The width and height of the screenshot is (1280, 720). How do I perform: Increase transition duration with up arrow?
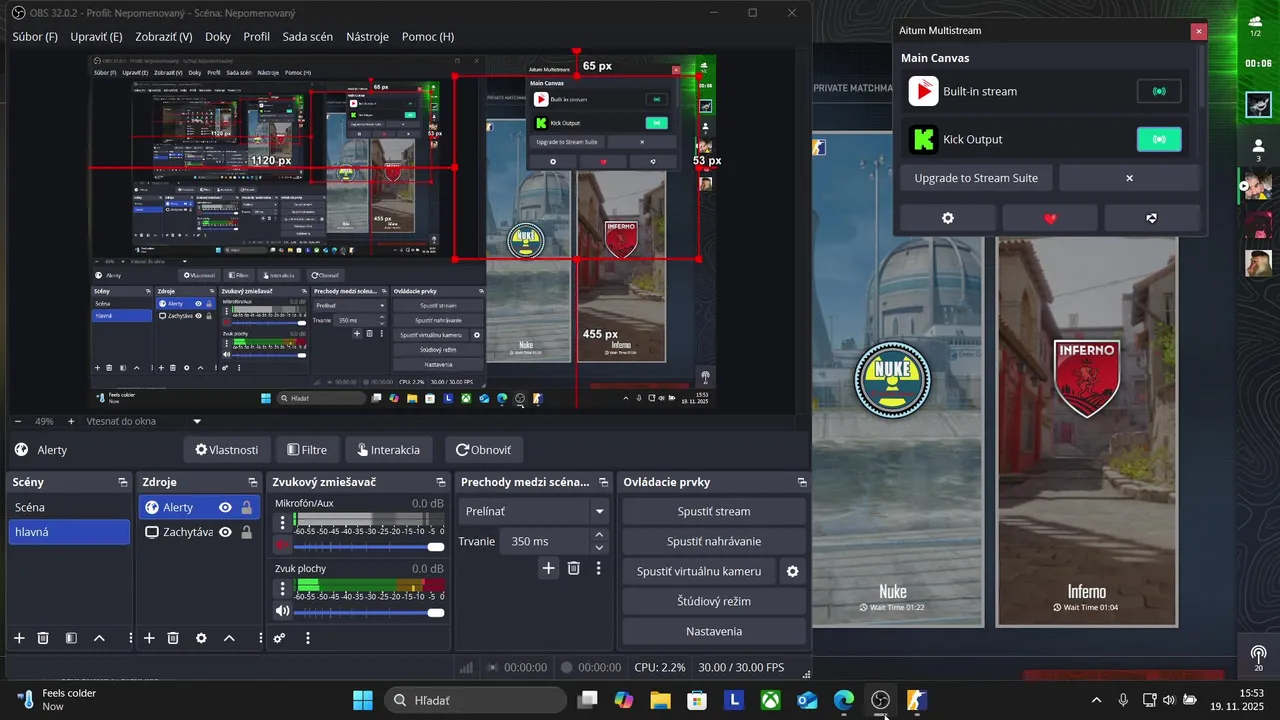pyautogui.click(x=599, y=535)
